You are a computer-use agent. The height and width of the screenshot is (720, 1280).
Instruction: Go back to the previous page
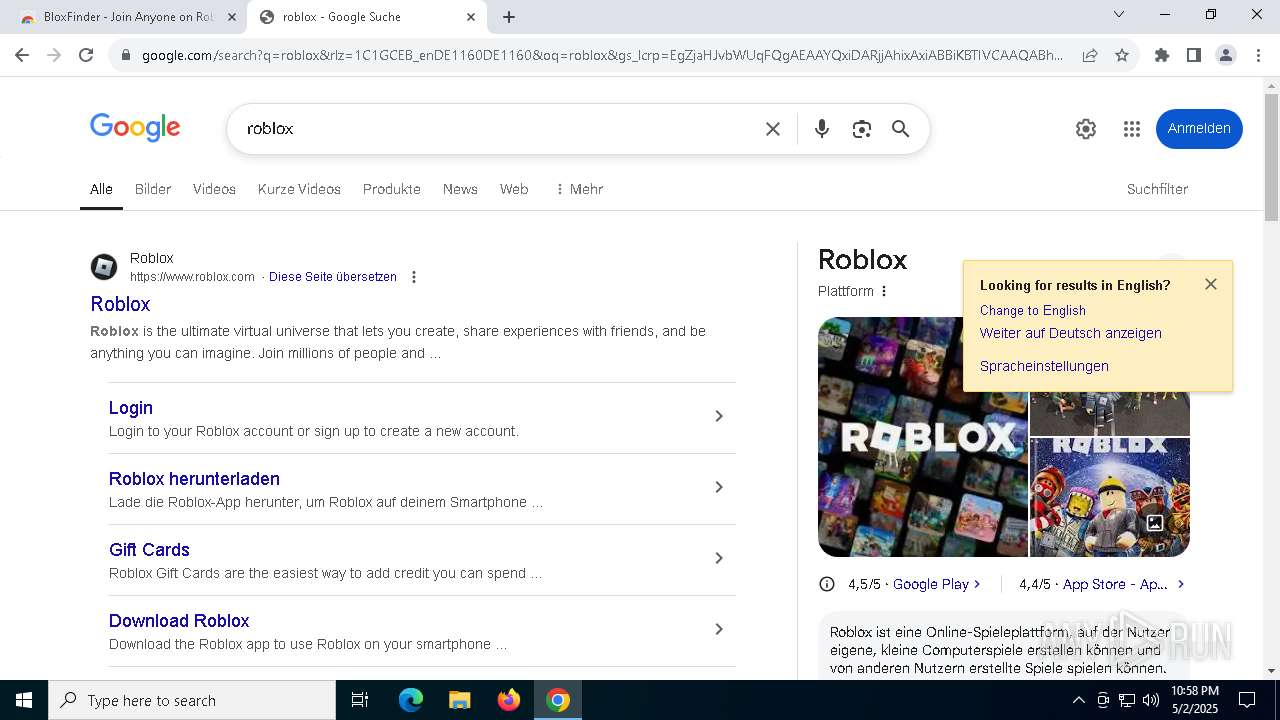(22, 55)
